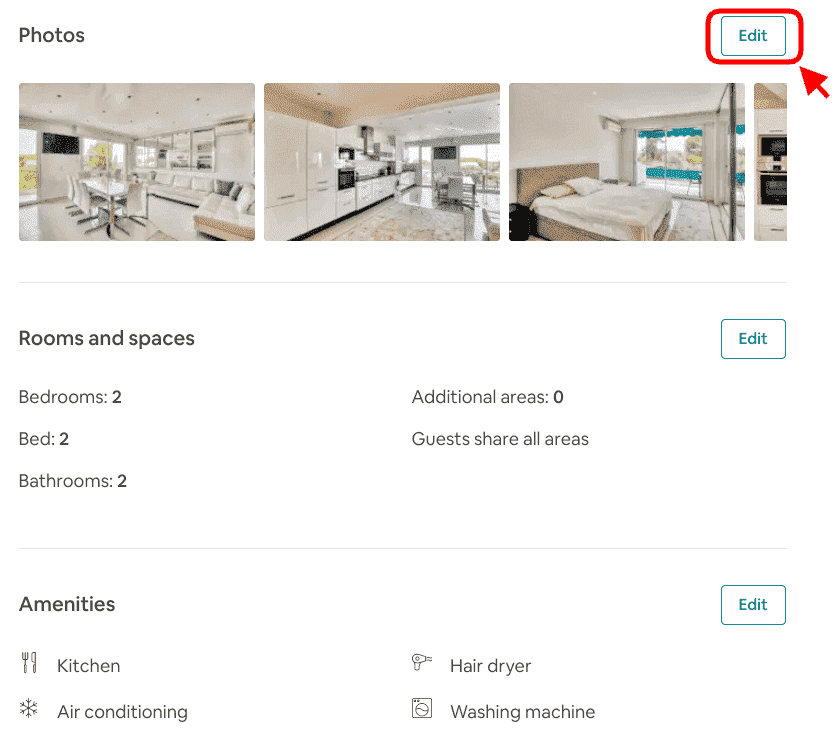Click the kitchen utensils amenity icon
Viewport: 838px width, 741px height.
[x=28, y=663]
